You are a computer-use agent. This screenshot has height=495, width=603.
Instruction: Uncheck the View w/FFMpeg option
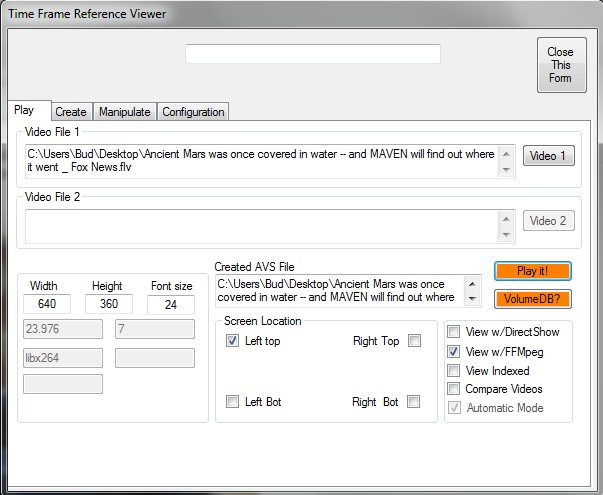tap(454, 351)
